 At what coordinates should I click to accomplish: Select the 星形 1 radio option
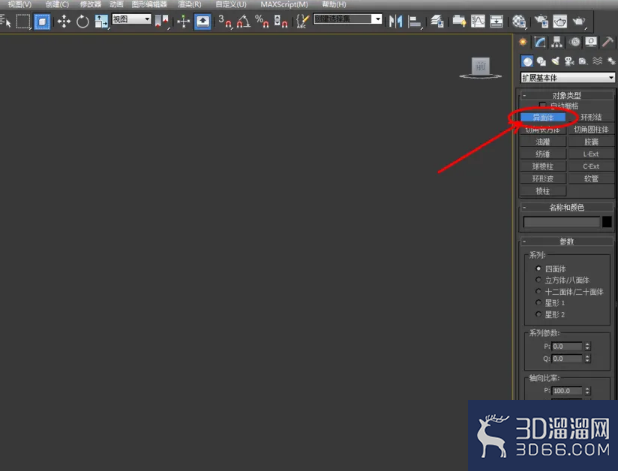(x=538, y=303)
